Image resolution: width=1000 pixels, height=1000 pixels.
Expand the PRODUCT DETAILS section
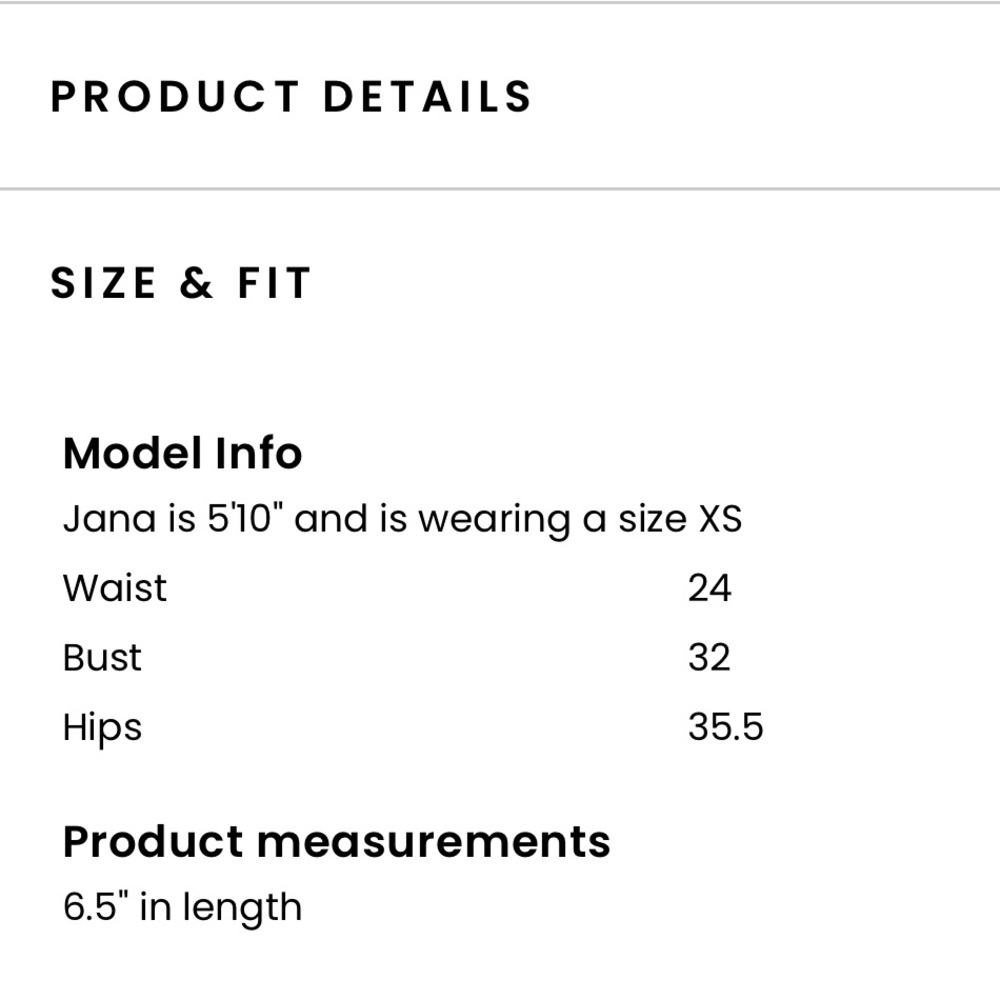coord(290,97)
